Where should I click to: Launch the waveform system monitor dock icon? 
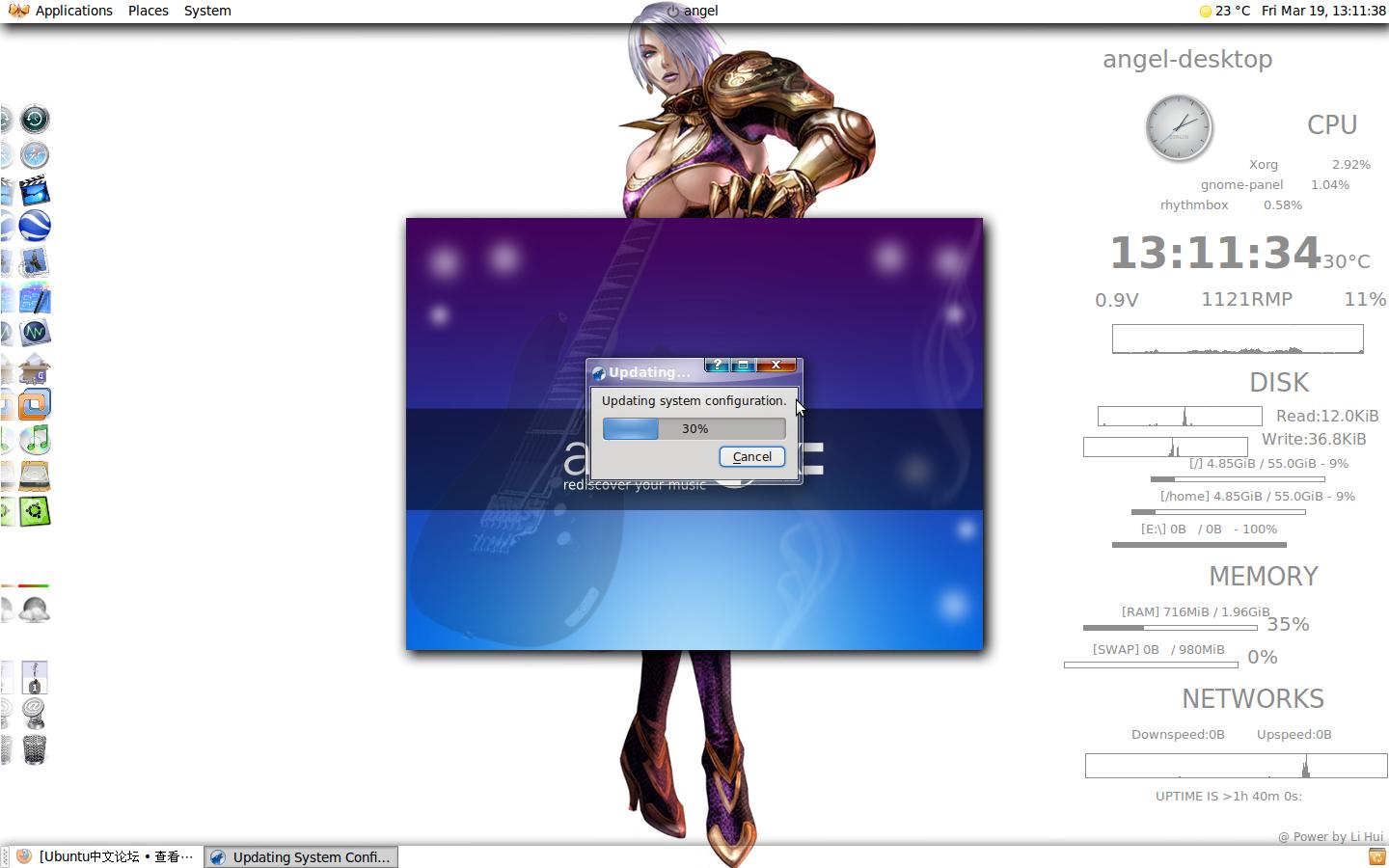pyautogui.click(x=34, y=333)
